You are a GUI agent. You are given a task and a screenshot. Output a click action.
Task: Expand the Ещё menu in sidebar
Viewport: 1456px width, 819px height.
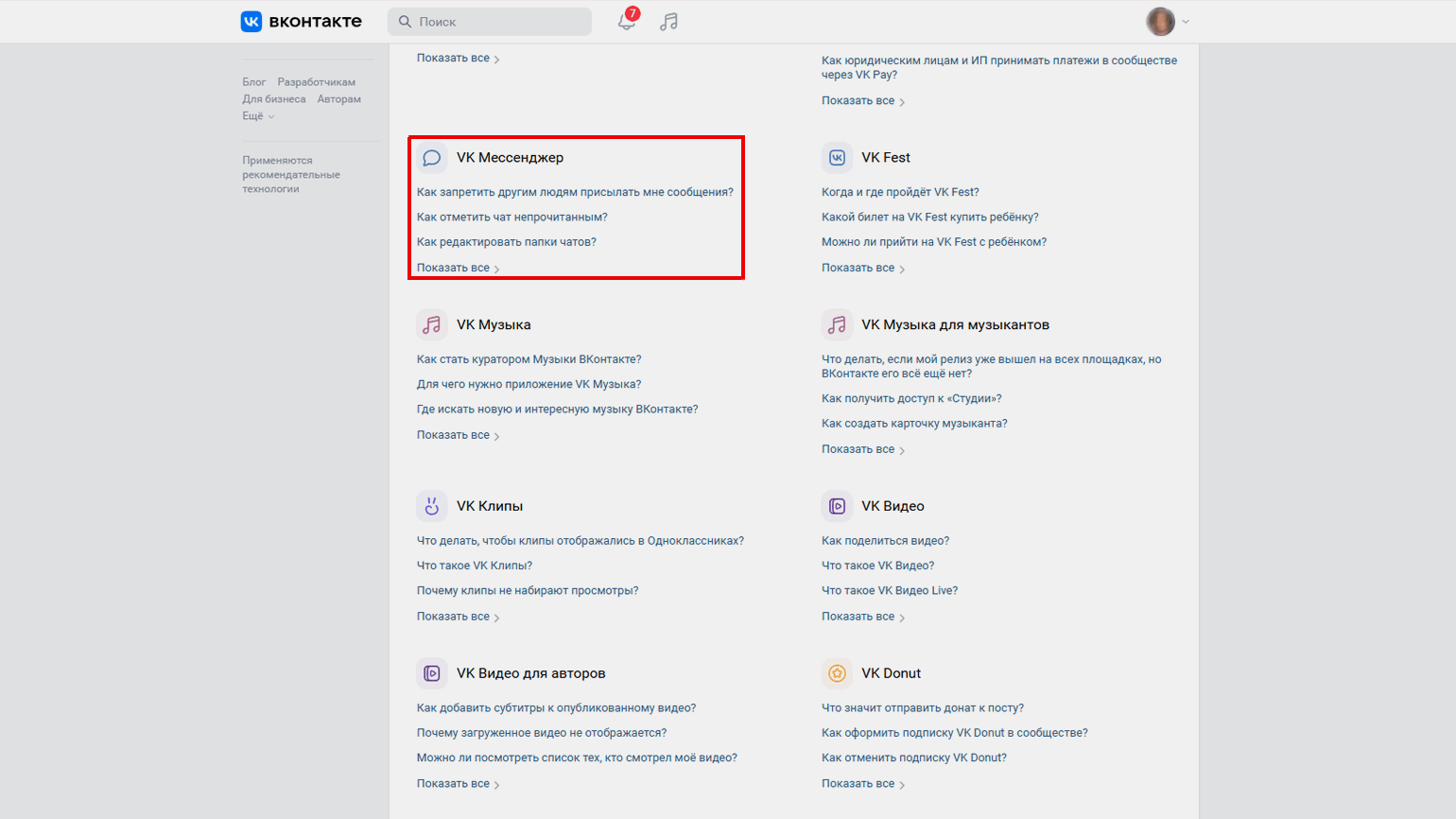257,116
